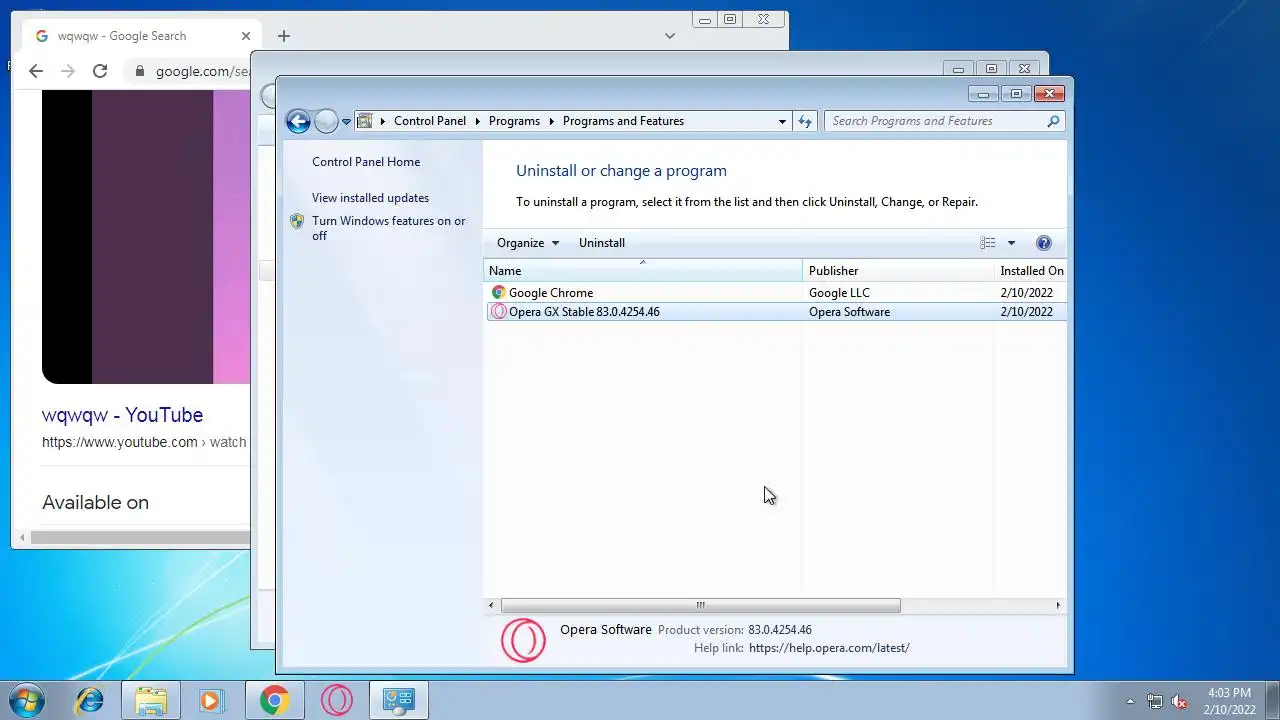Click the Forward arrow in Control Panel
1280x720 pixels.
coord(326,121)
